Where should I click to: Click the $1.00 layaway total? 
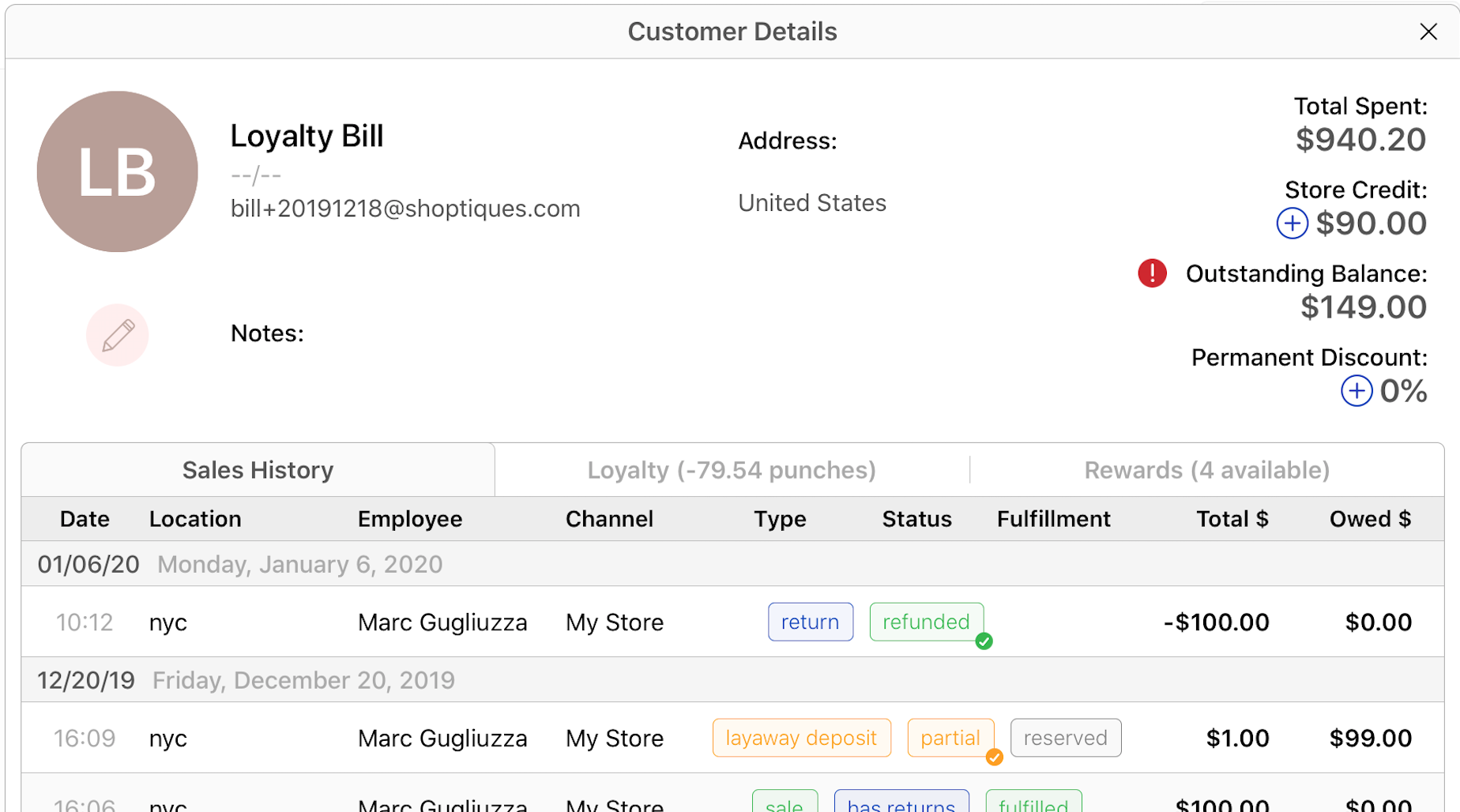tap(1238, 739)
